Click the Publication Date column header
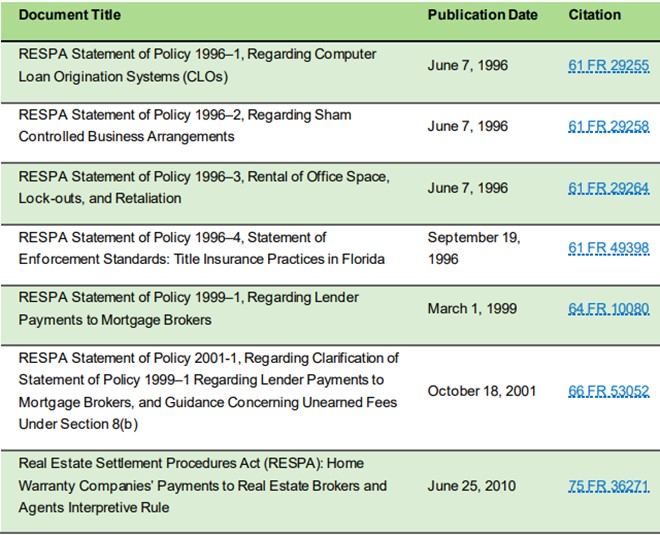The image size is (660, 535). point(482,15)
